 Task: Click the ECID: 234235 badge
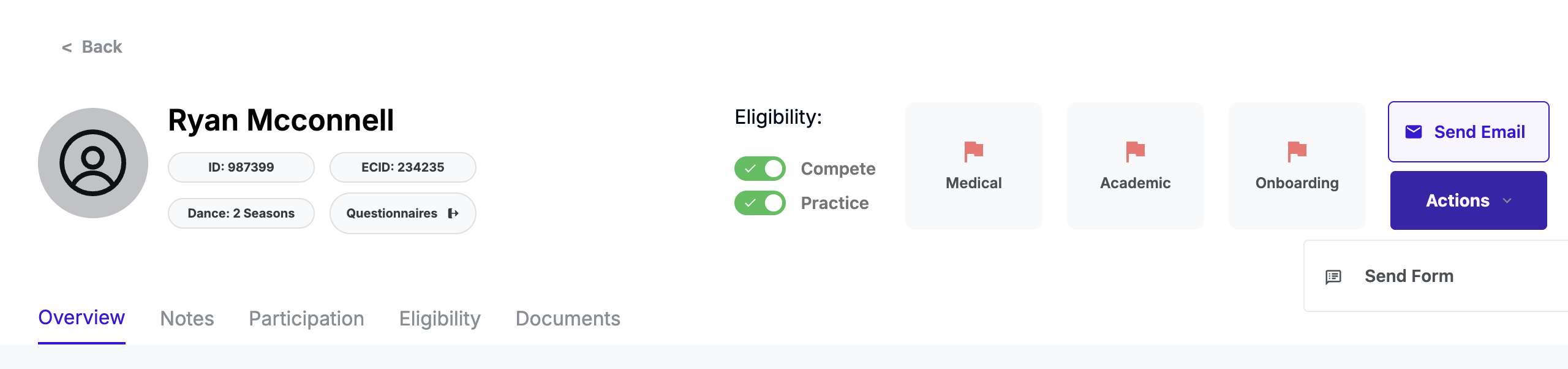[402, 167]
